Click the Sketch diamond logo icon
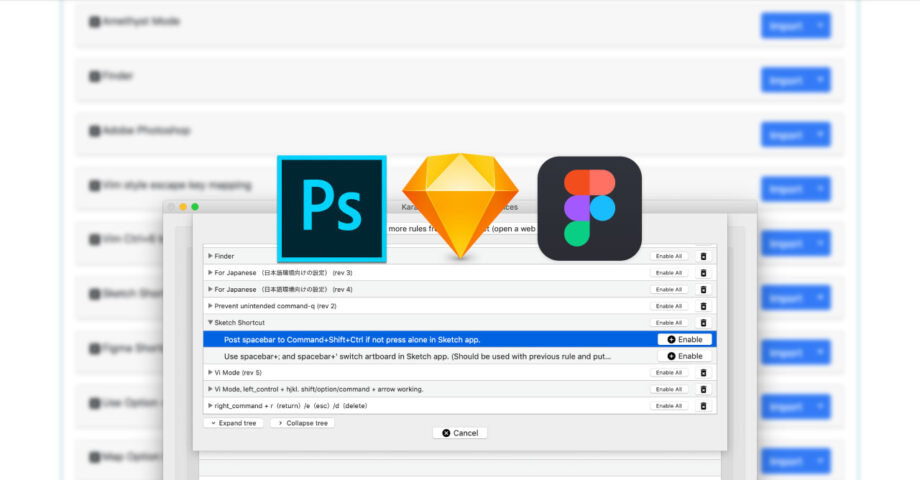 [460, 205]
